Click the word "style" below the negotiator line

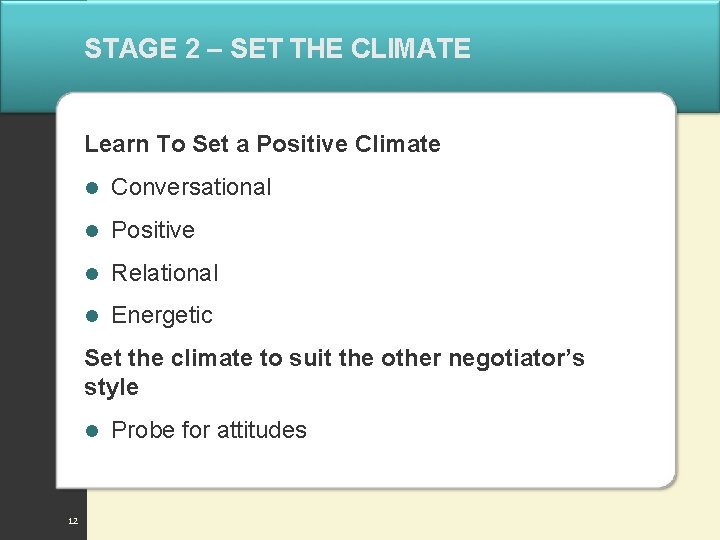111,387
